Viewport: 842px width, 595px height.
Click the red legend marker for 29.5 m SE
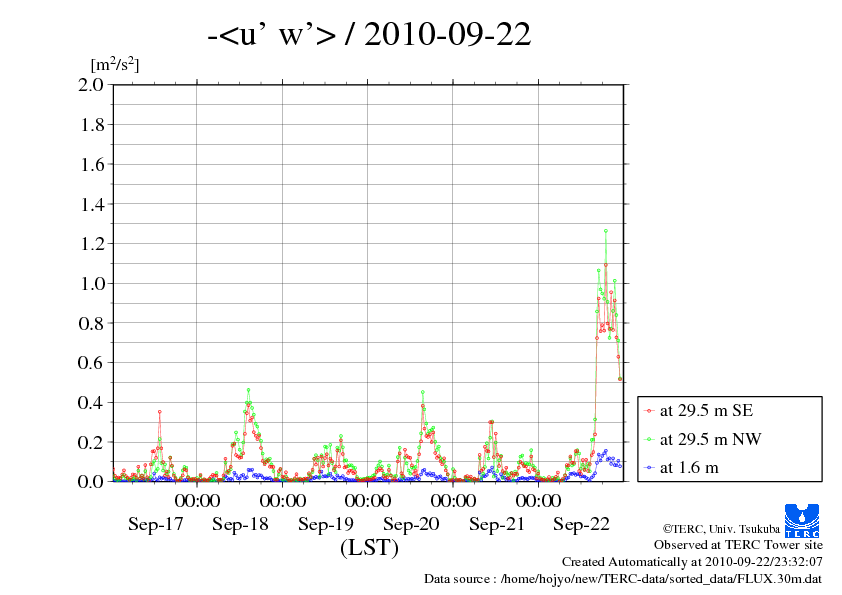649,411
